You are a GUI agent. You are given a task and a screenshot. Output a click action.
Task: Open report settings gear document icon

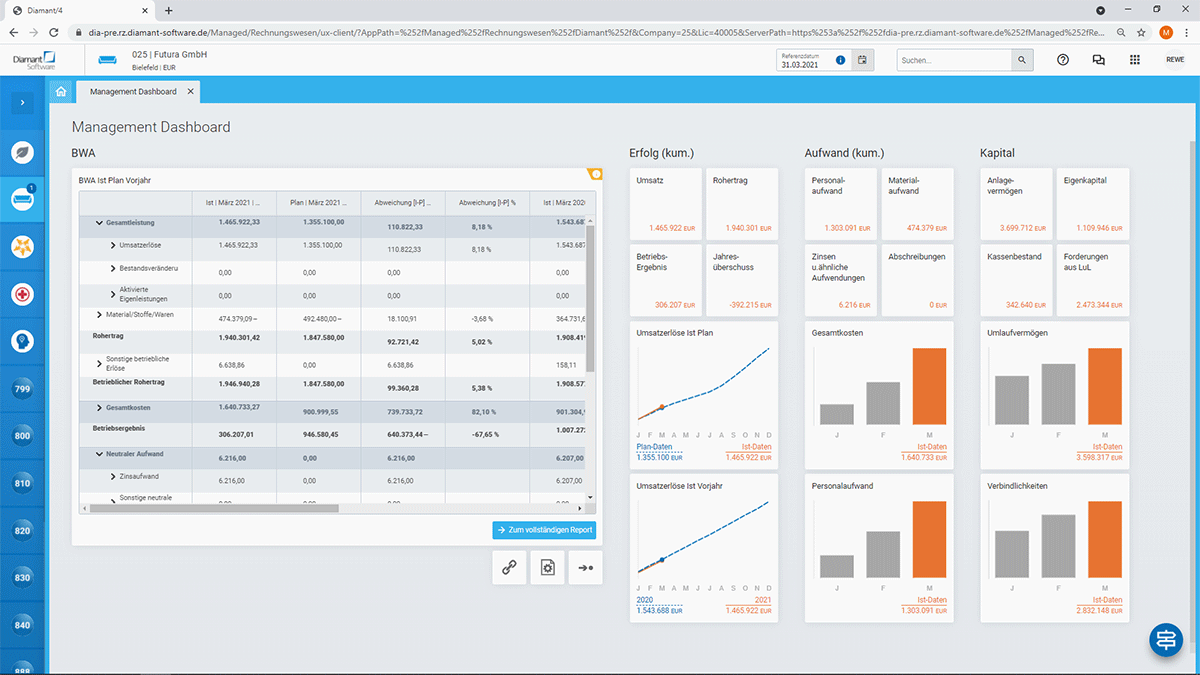click(547, 567)
